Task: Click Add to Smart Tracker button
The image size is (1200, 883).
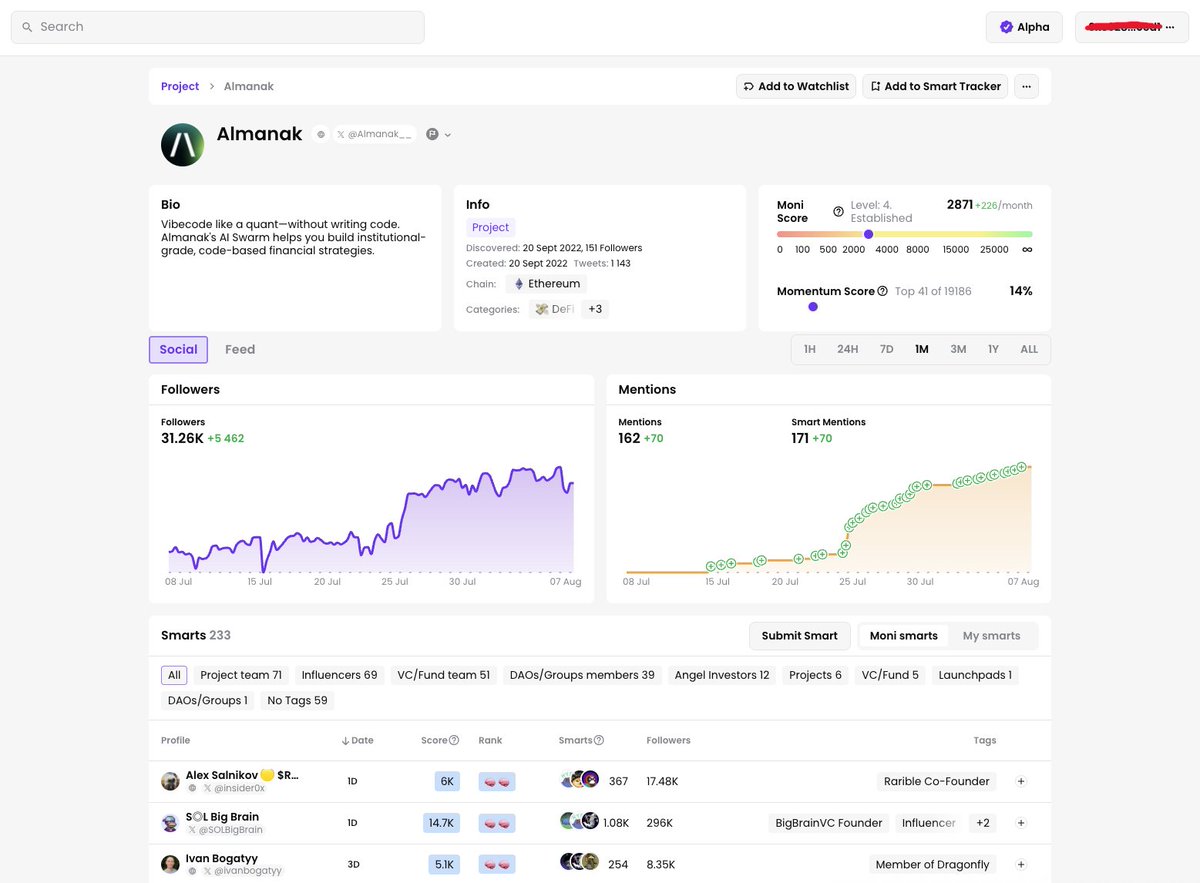Action: pyautogui.click(x=935, y=86)
